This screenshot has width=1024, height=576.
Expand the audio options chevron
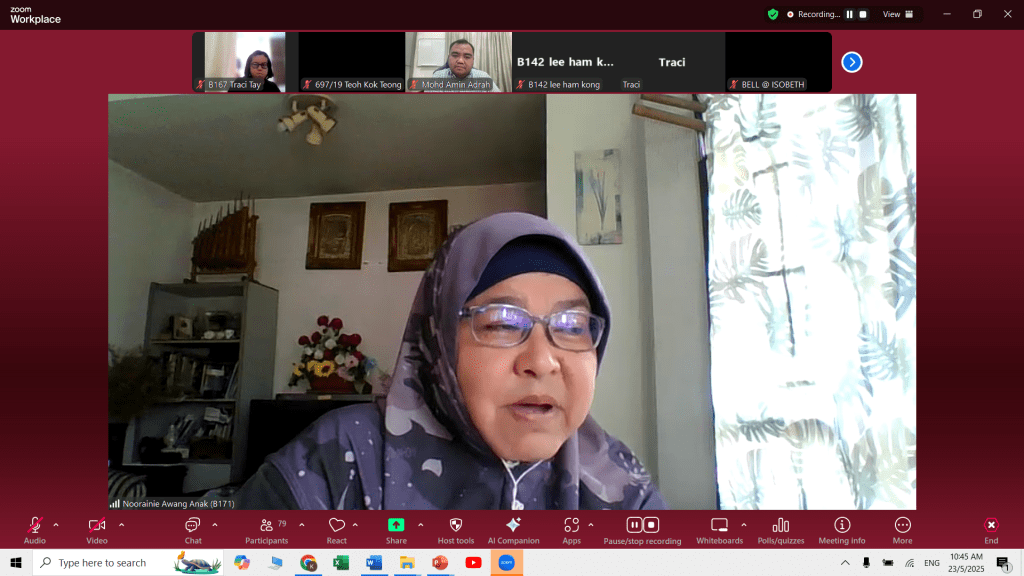(x=56, y=524)
